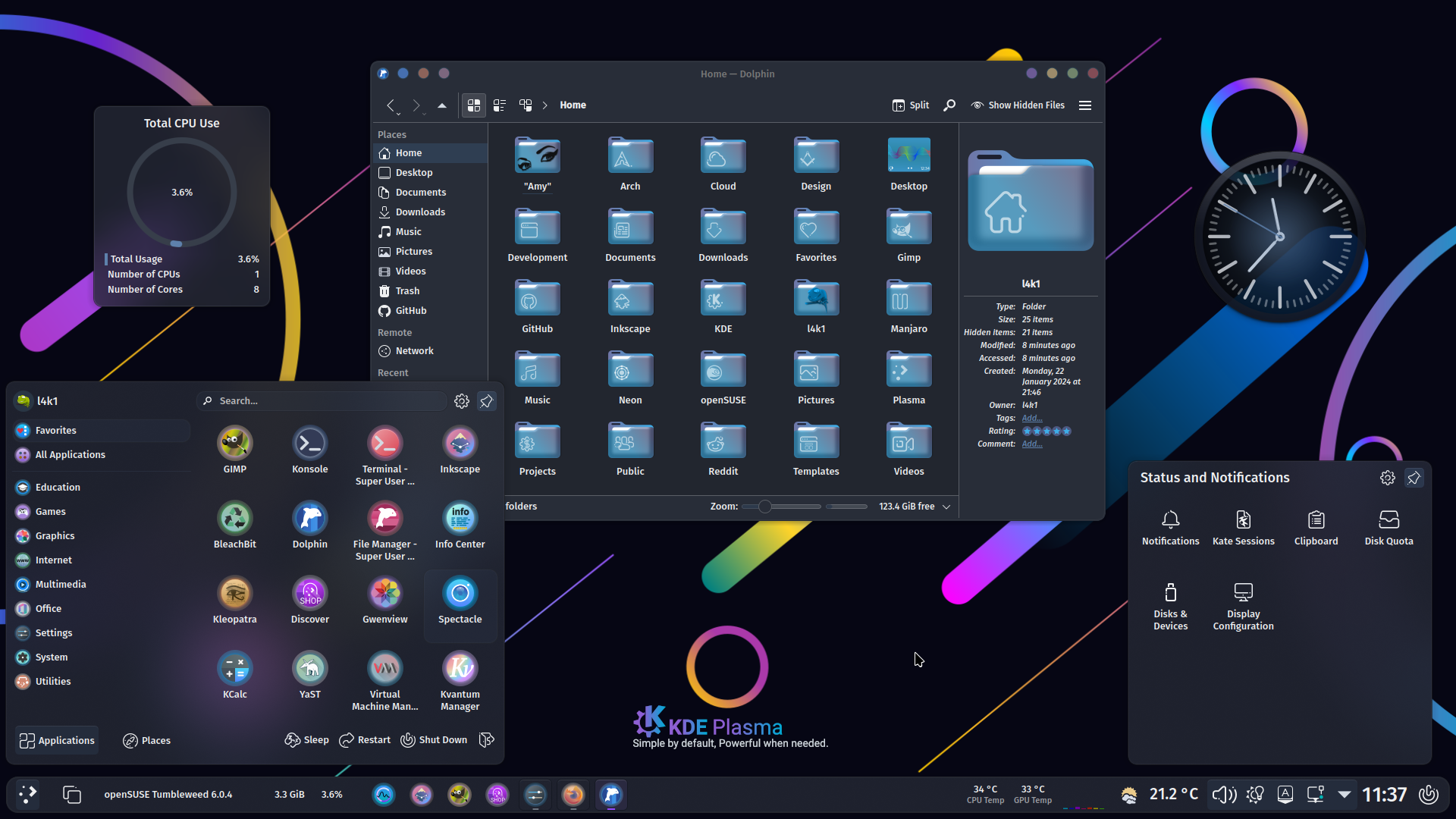
Task: Open Kate Sessions in status panel
Action: point(1243,528)
